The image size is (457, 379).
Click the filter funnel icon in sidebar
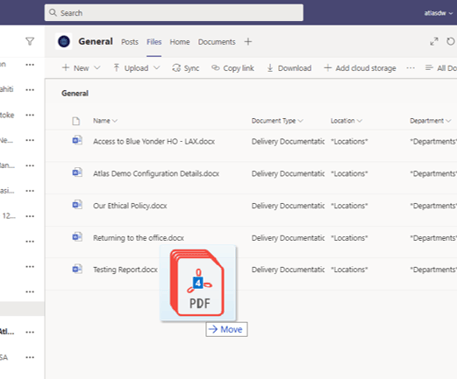point(30,41)
